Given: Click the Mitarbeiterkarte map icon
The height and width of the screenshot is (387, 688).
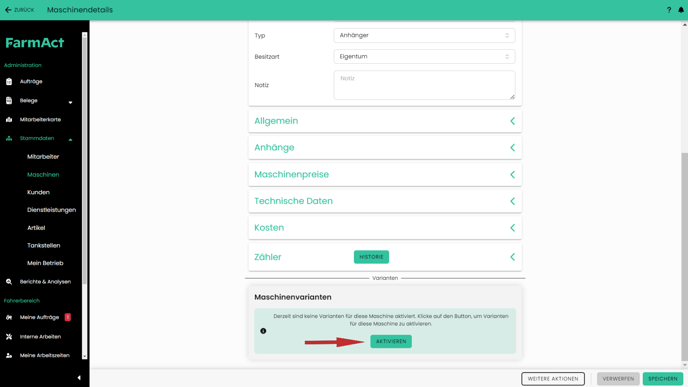Looking at the screenshot, I should click(x=9, y=119).
